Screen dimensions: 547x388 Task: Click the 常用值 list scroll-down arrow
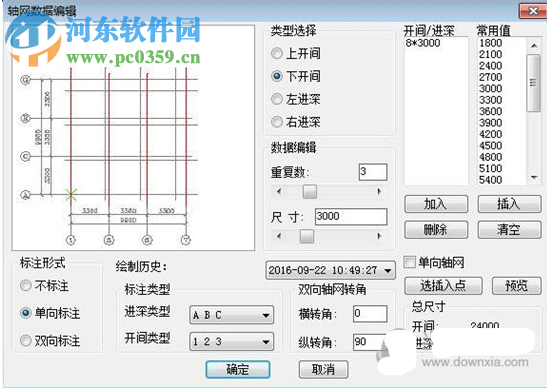click(534, 178)
